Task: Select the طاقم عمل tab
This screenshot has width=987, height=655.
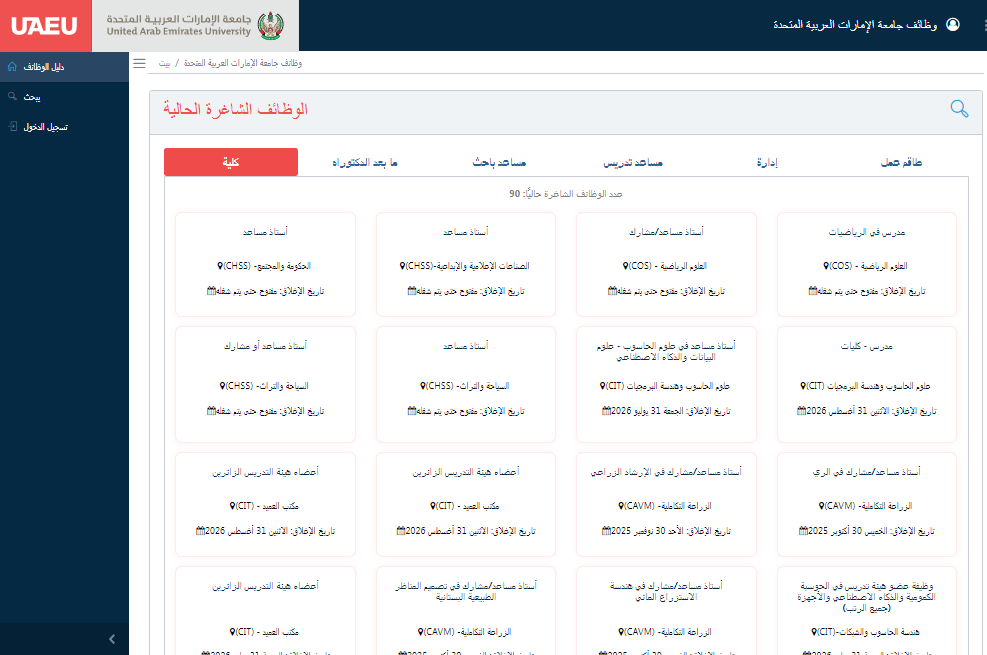Action: point(900,162)
